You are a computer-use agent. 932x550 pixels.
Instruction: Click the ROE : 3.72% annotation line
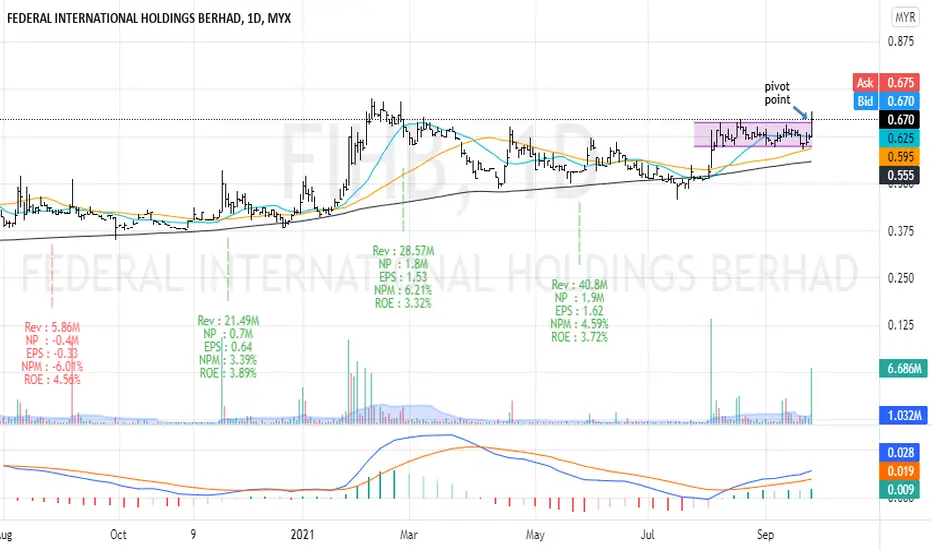(580, 337)
